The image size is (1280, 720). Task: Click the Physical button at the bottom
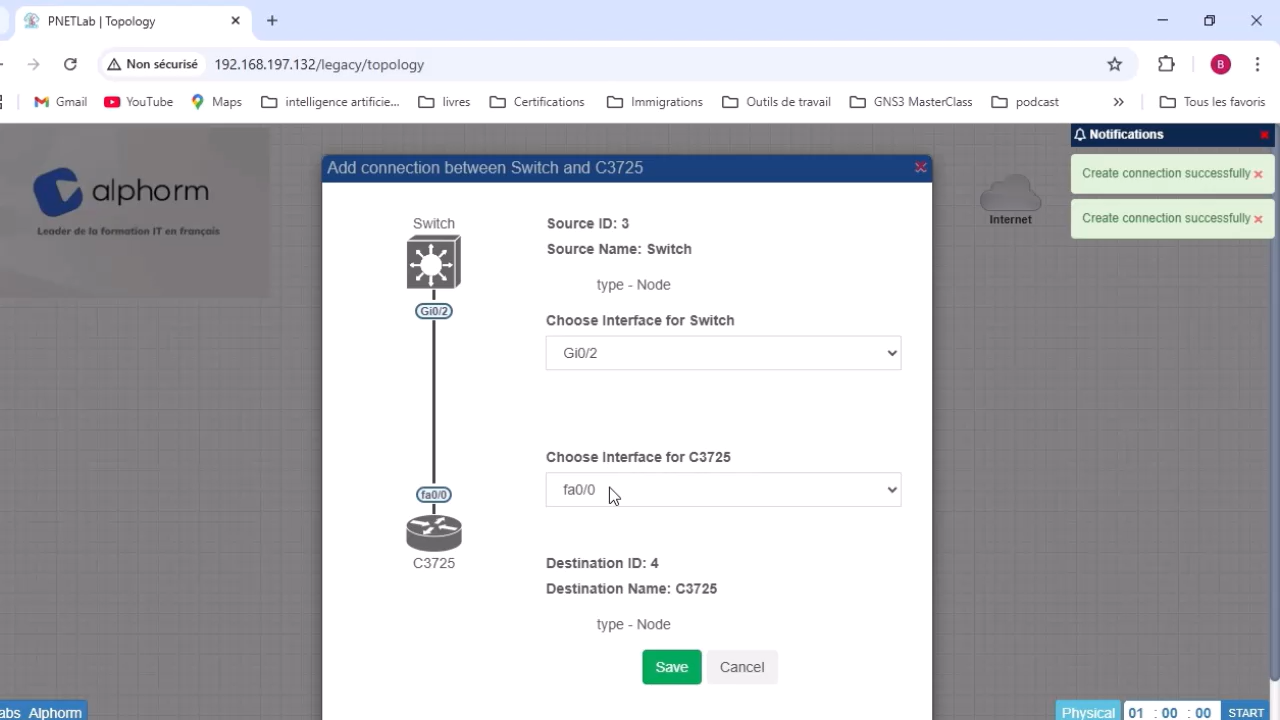click(1088, 712)
